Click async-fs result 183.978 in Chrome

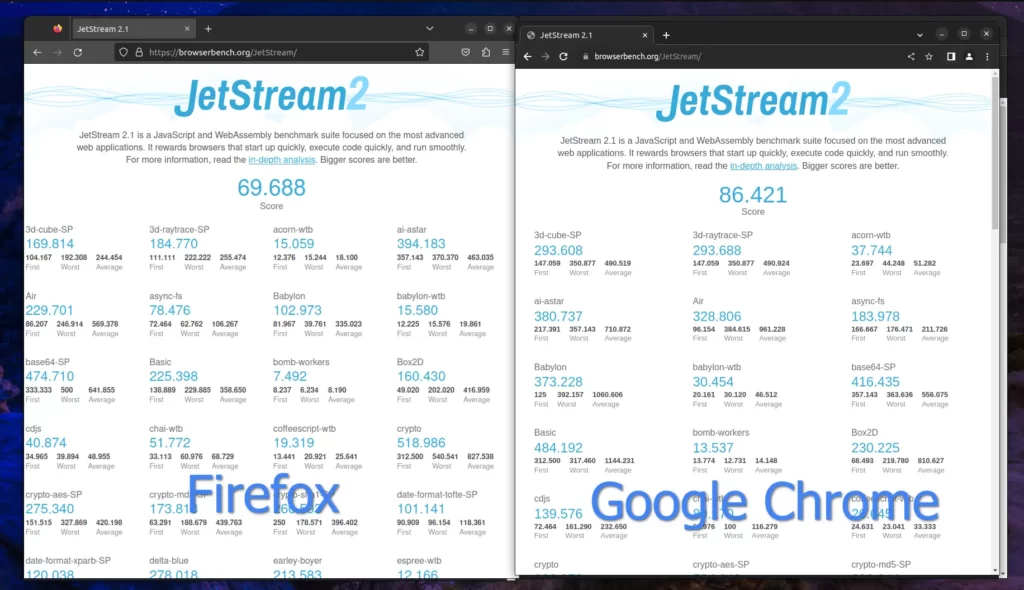point(875,316)
